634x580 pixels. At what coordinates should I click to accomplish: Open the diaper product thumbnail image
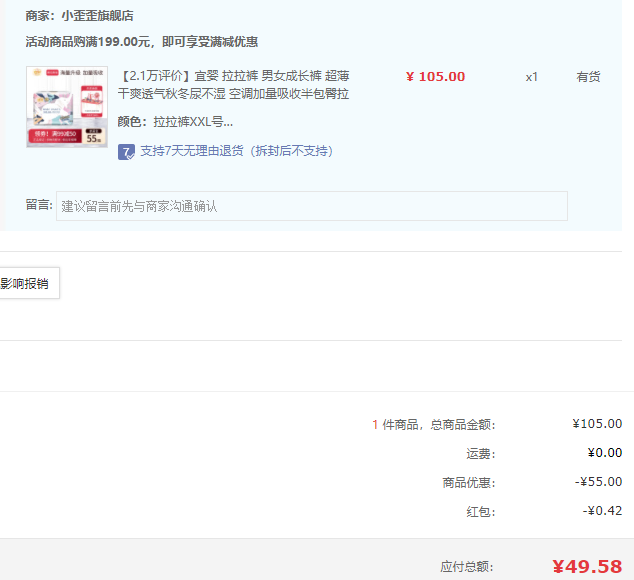click(x=67, y=107)
